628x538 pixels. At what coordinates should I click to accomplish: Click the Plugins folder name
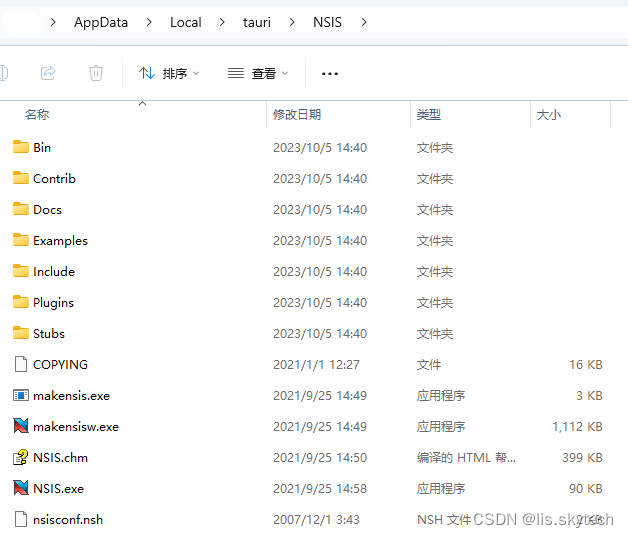click(54, 303)
